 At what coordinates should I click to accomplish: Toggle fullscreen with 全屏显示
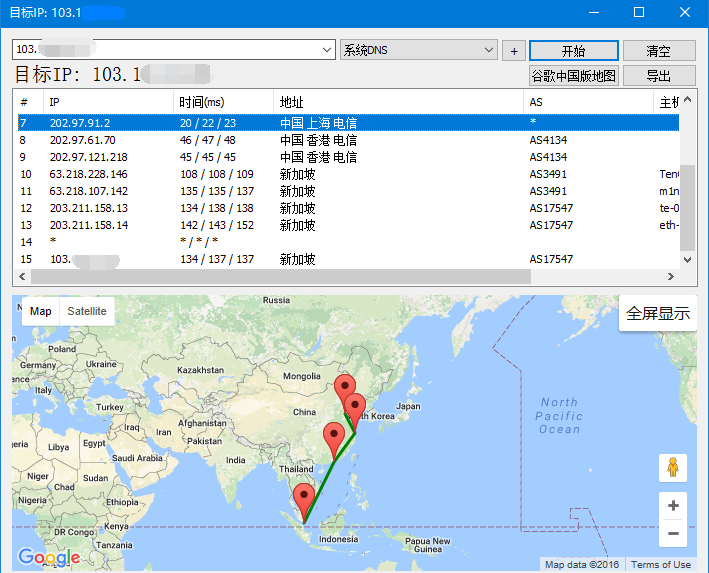[657, 313]
